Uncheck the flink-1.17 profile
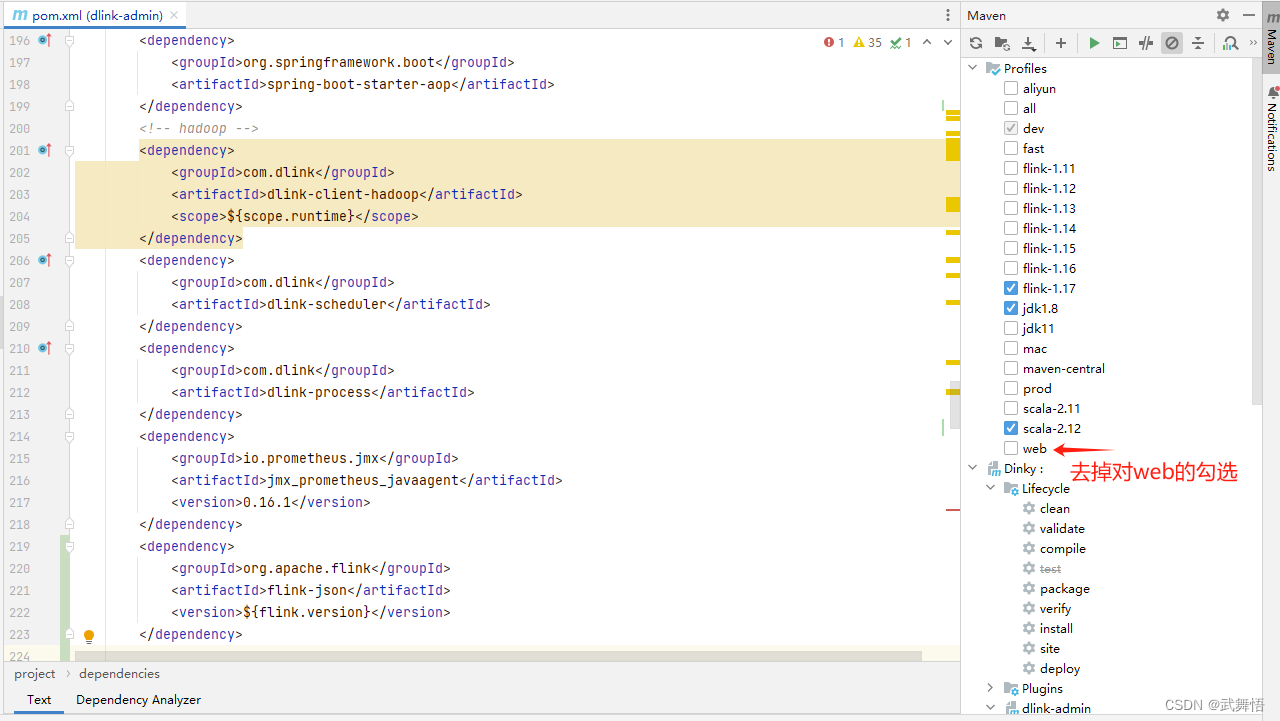Viewport: 1280px width, 721px height. pyautogui.click(x=1010, y=288)
